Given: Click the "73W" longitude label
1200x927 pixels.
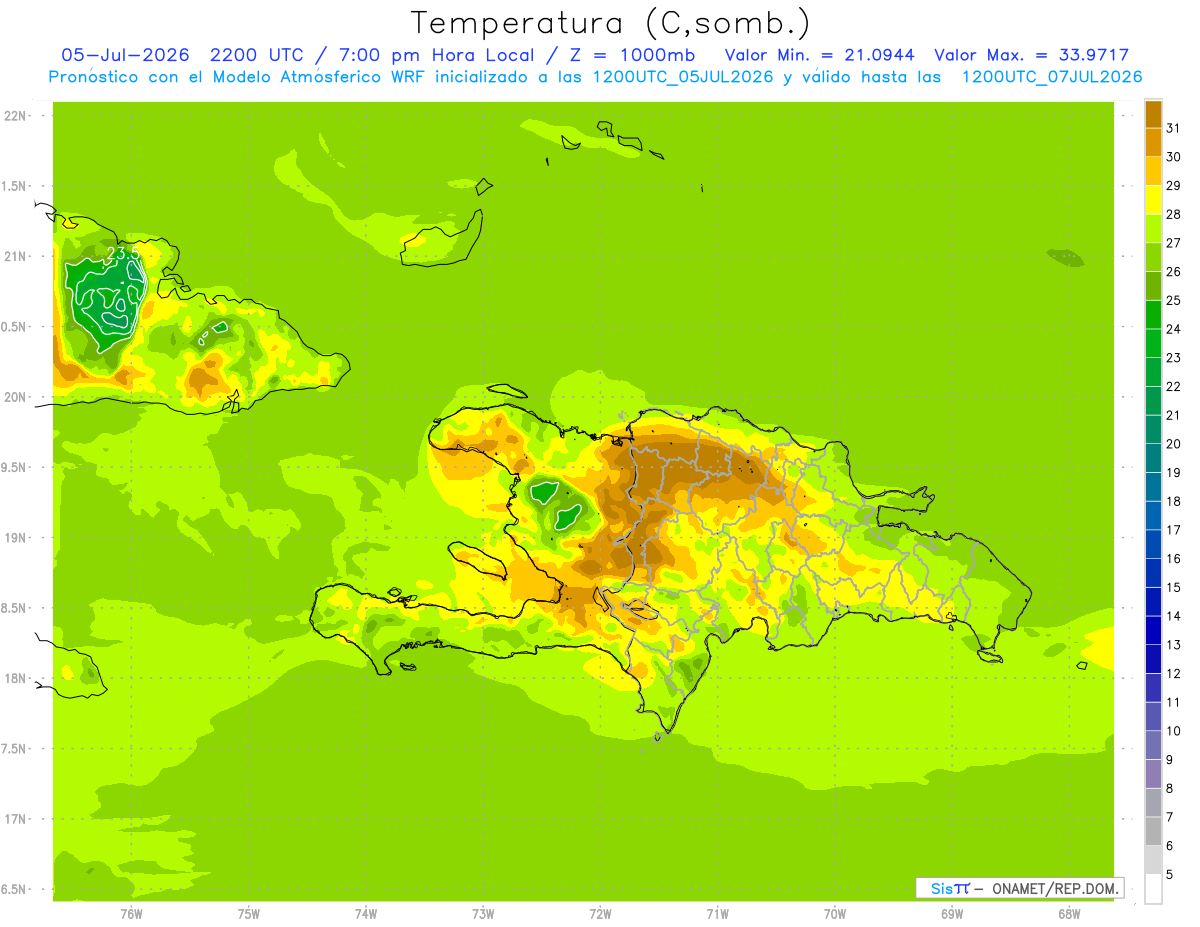Looking at the screenshot, I should pos(483,914).
